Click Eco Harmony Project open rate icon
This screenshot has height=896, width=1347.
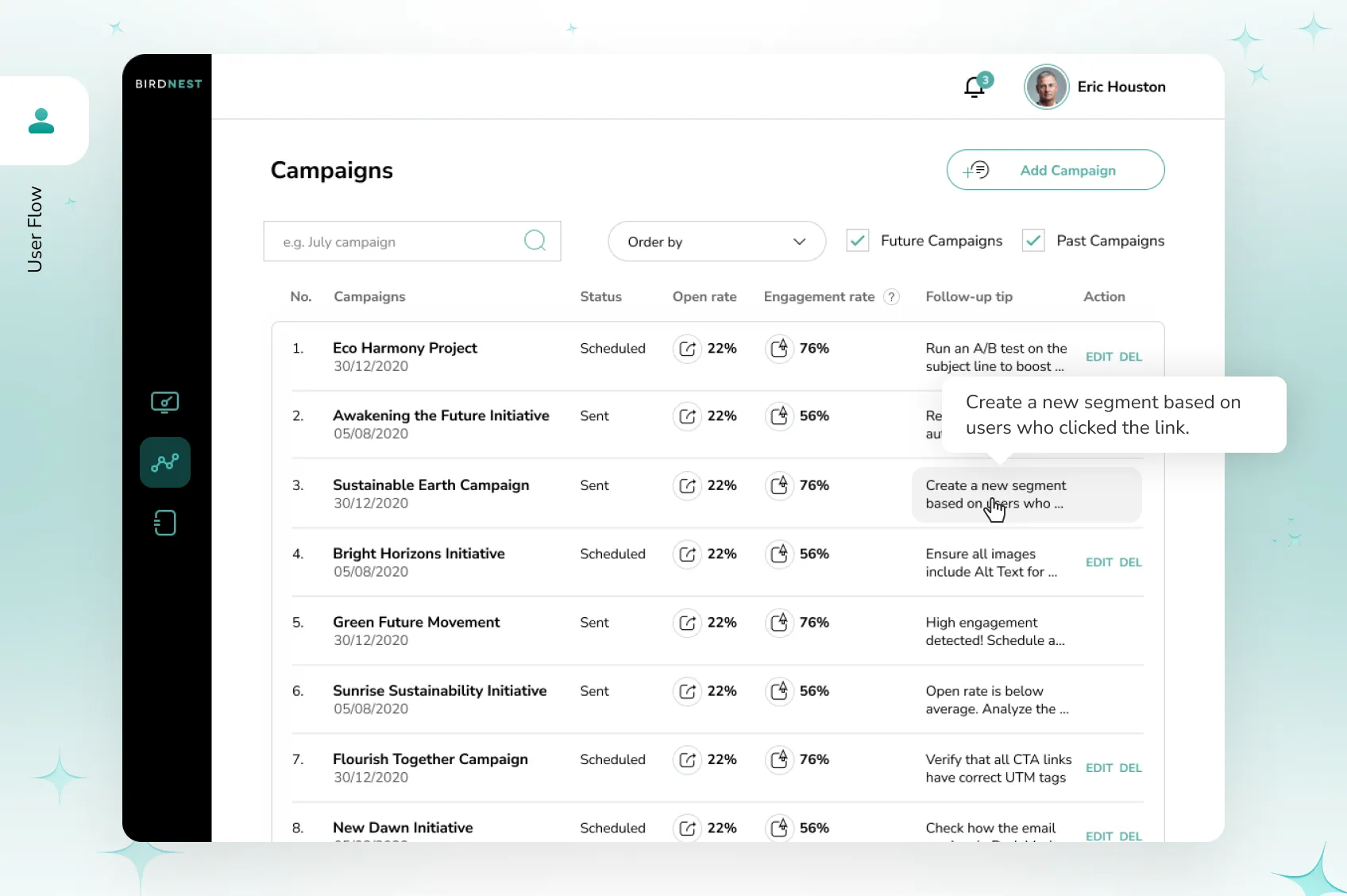pos(687,349)
